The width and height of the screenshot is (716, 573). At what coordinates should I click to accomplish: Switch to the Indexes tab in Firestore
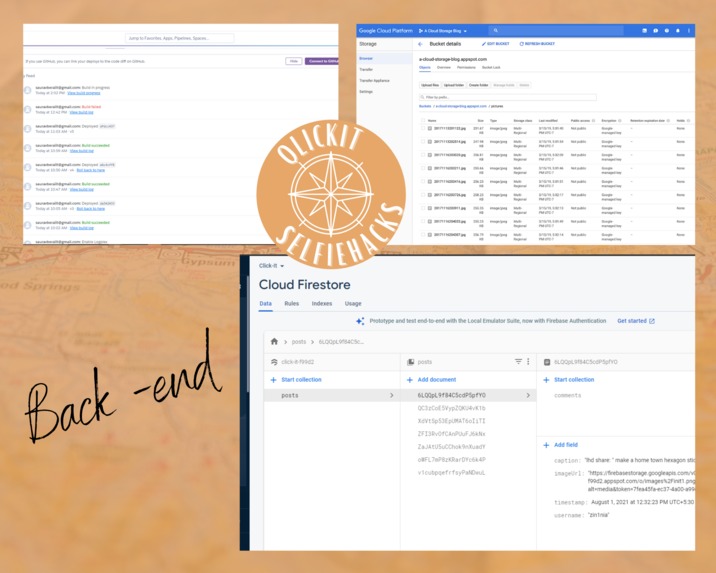pos(321,304)
